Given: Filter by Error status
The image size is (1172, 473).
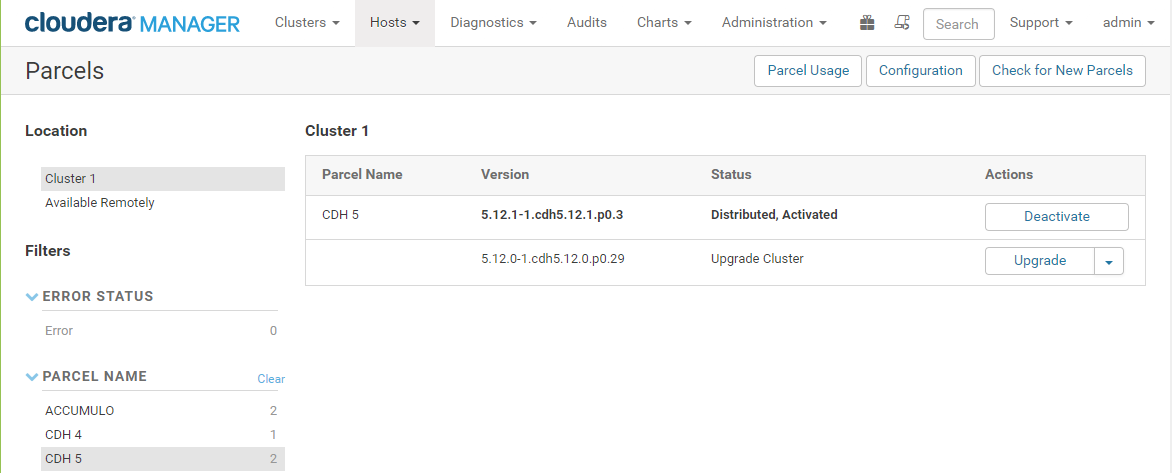Looking at the screenshot, I should pyautogui.click(x=161, y=330).
